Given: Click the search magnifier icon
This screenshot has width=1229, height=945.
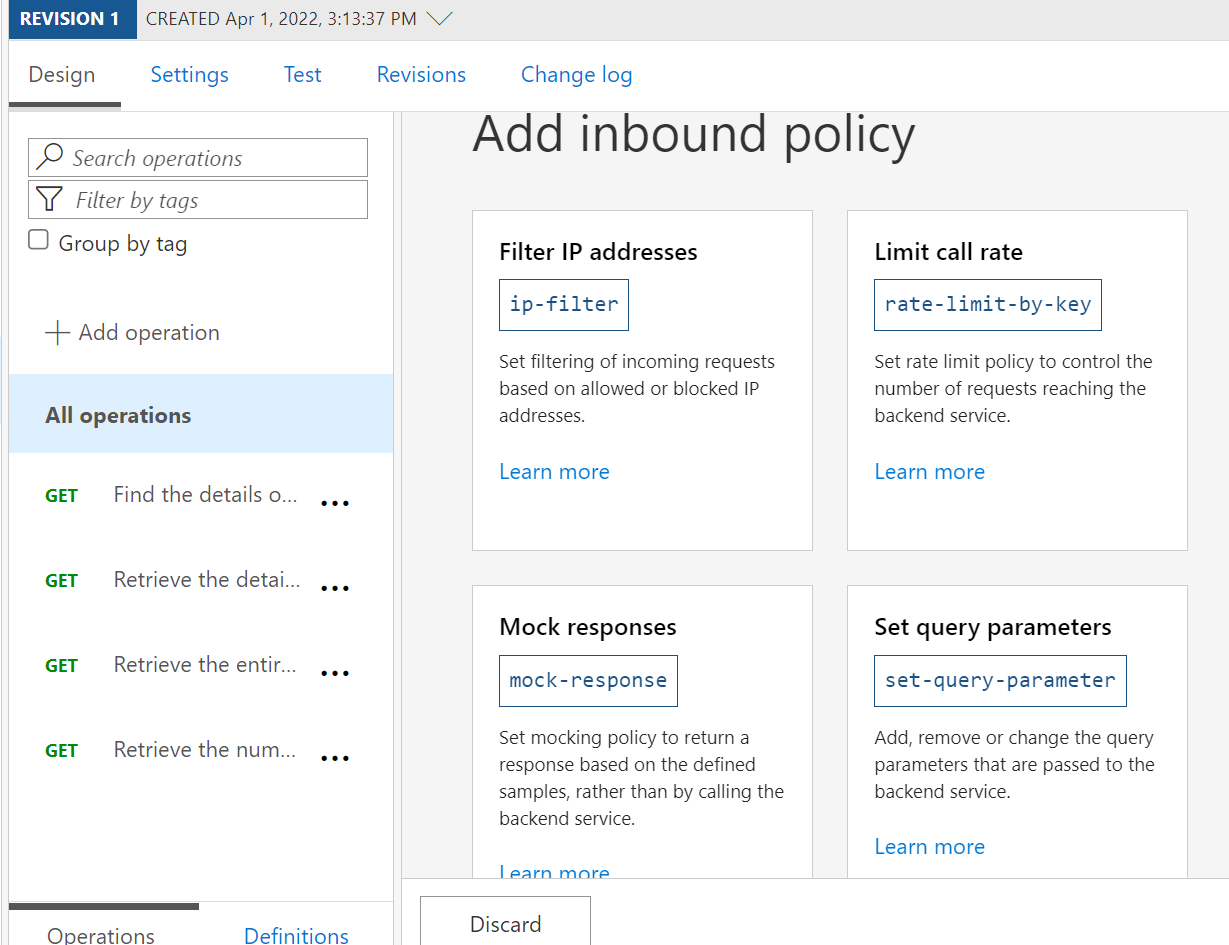Looking at the screenshot, I should coord(49,158).
